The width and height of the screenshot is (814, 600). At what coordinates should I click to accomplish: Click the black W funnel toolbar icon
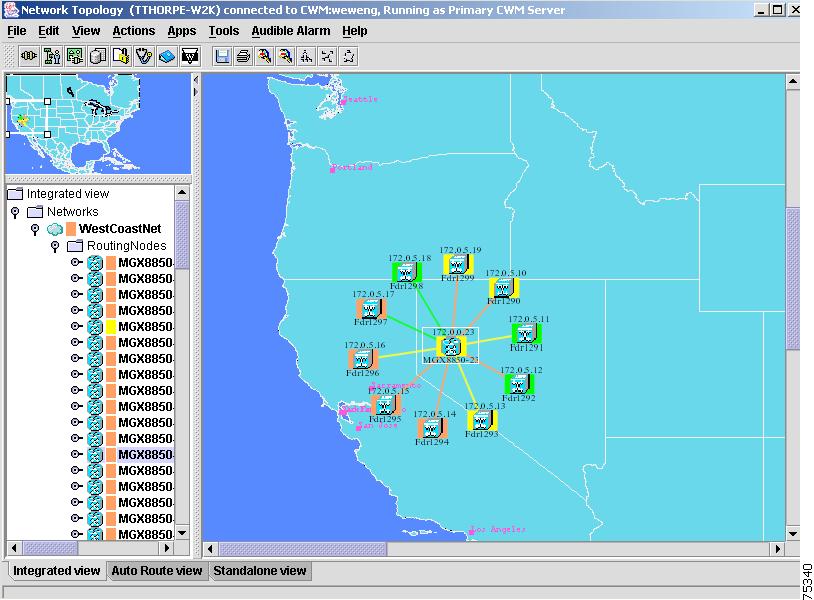[190, 56]
